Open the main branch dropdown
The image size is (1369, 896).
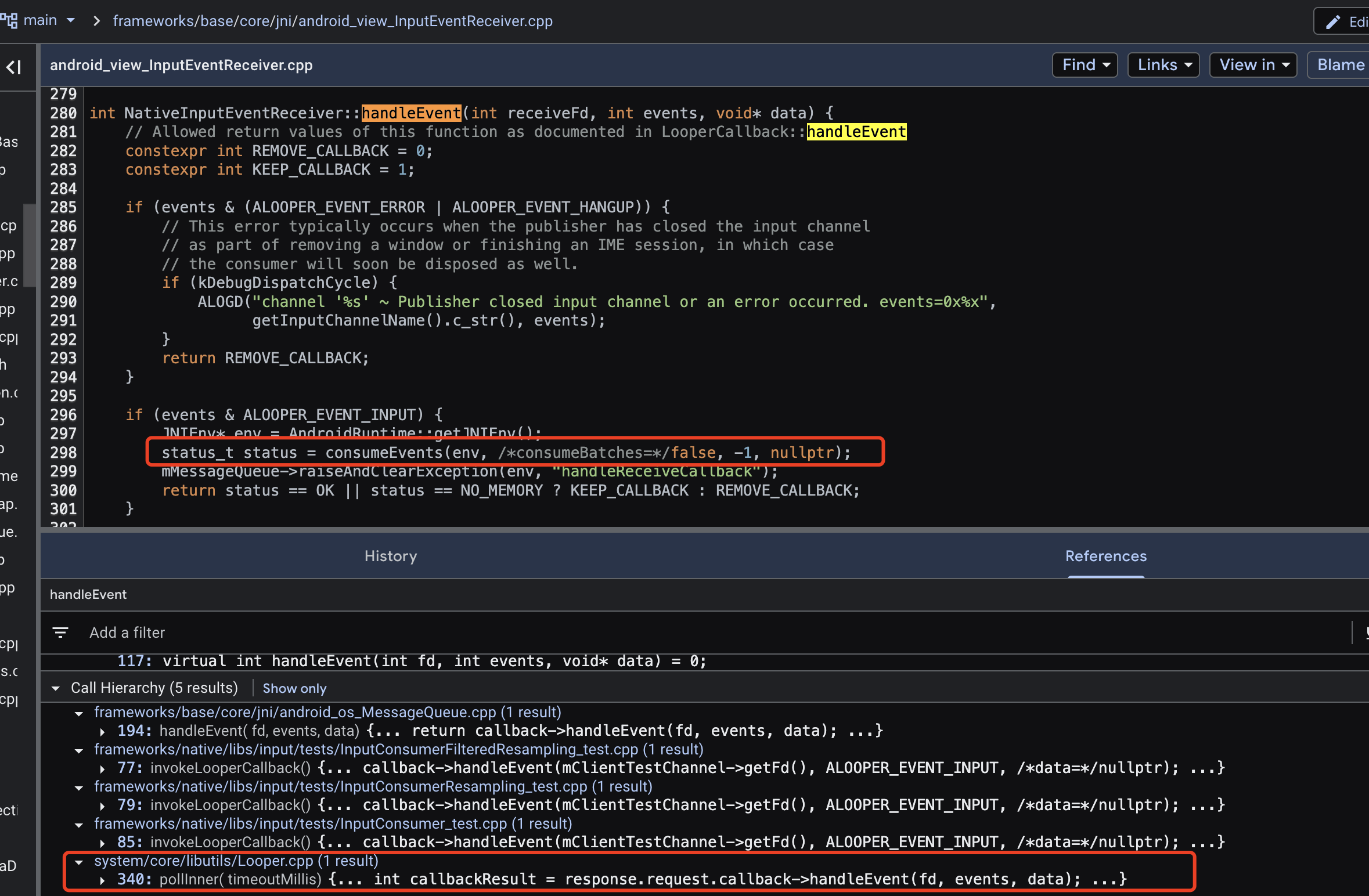click(x=70, y=21)
